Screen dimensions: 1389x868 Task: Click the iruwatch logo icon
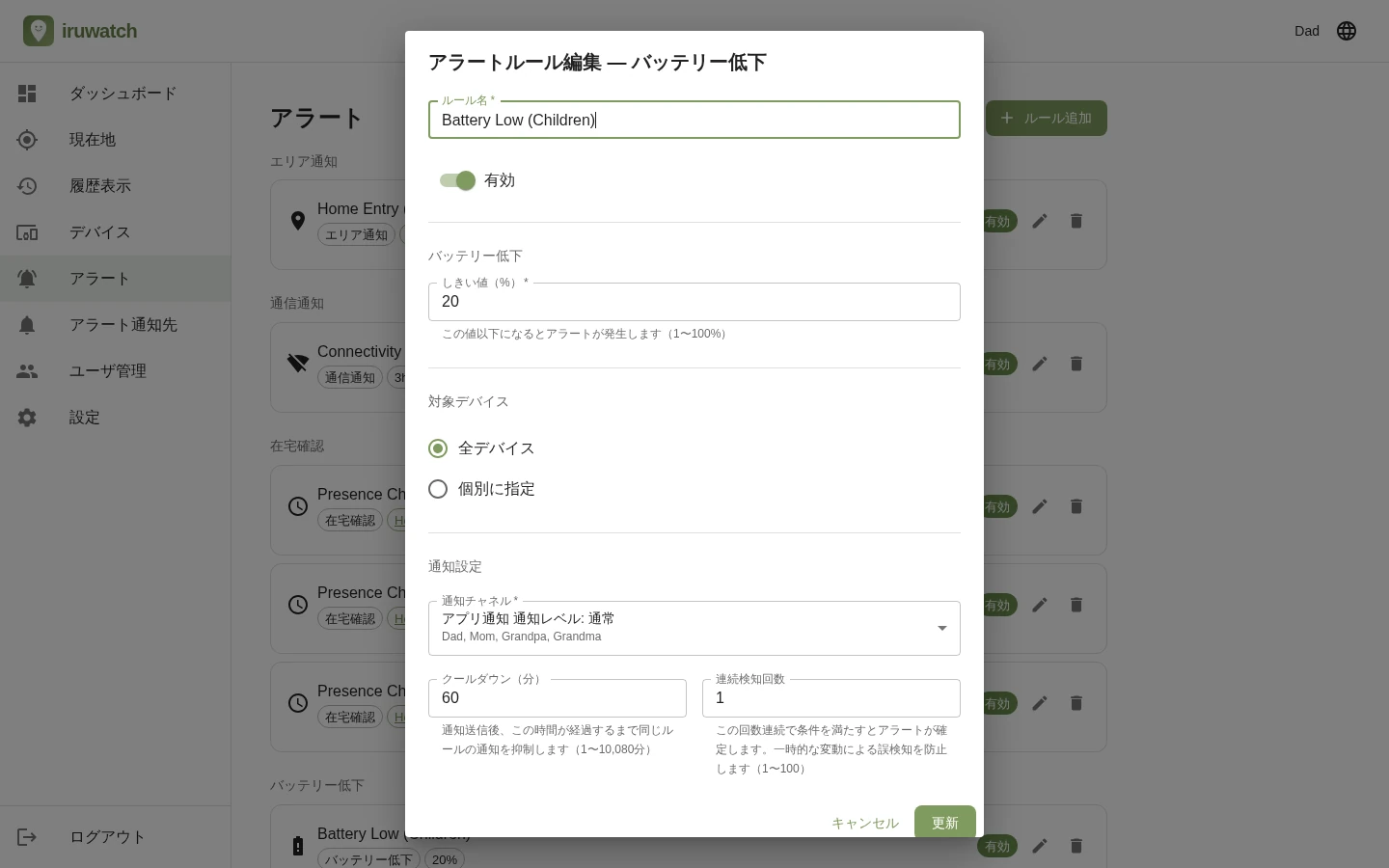click(39, 31)
